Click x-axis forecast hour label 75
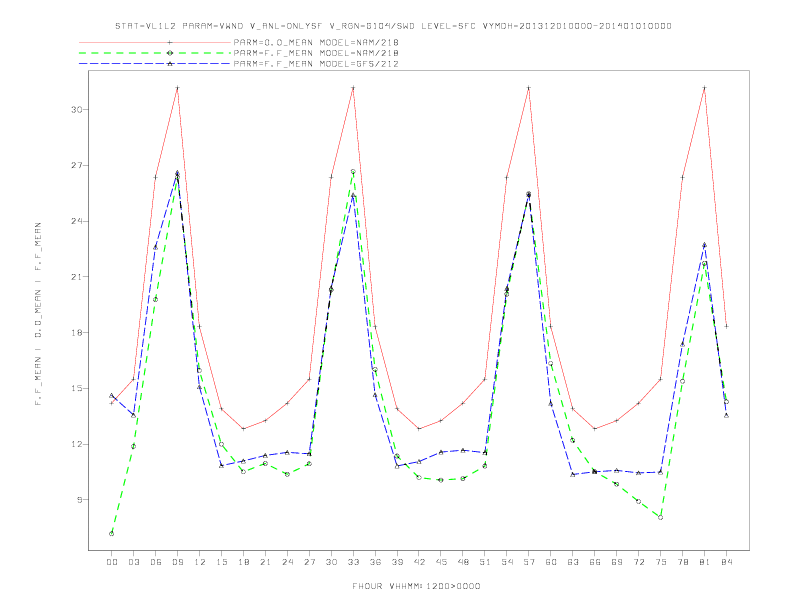The width and height of the screenshot is (792, 612). click(x=661, y=562)
